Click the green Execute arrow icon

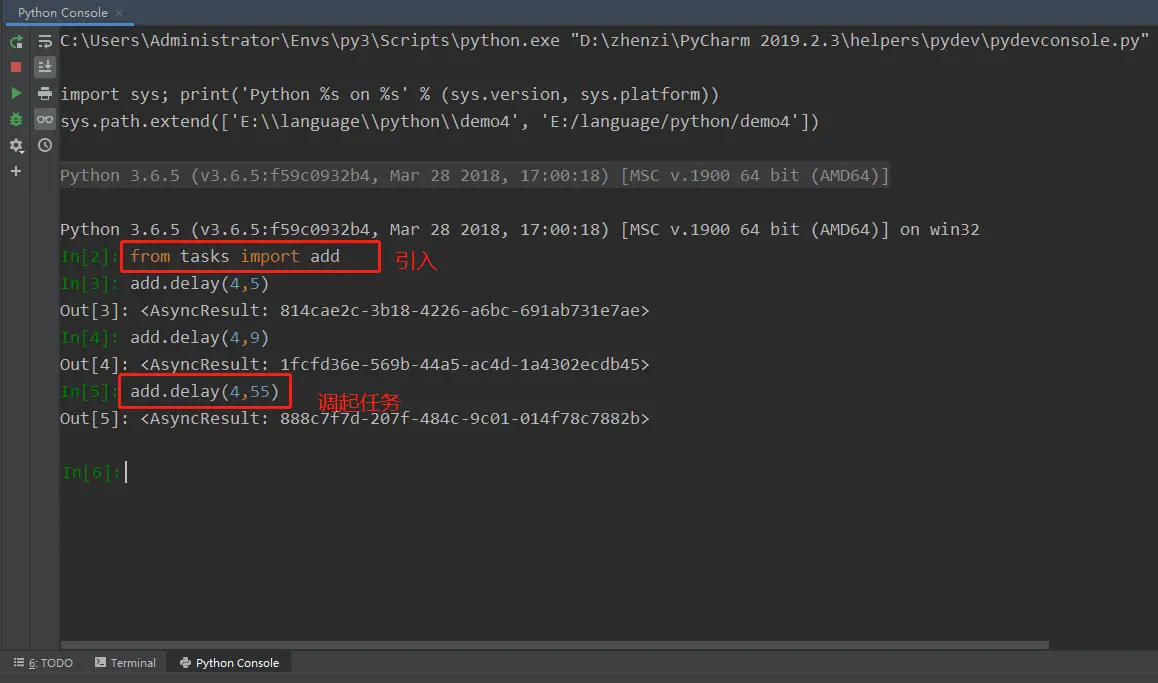16,93
